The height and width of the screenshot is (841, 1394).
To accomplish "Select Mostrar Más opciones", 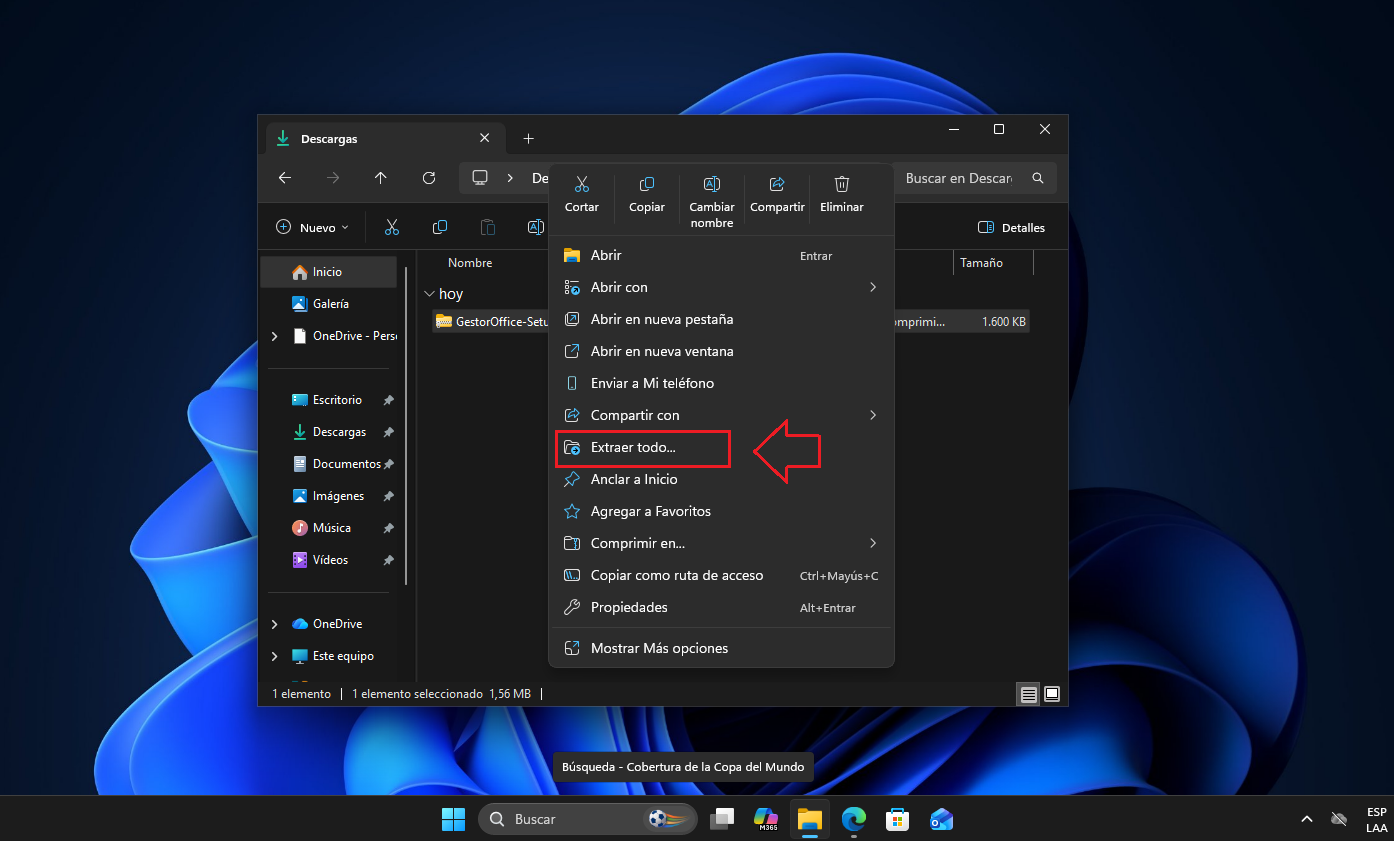I will coord(721,648).
